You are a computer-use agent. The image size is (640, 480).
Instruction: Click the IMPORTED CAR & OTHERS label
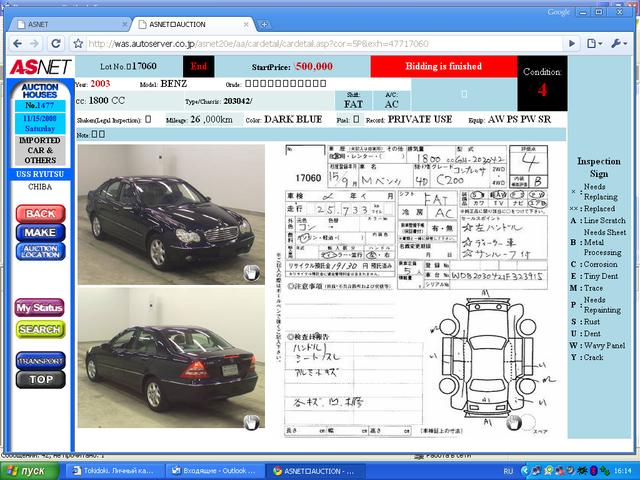click(40, 150)
